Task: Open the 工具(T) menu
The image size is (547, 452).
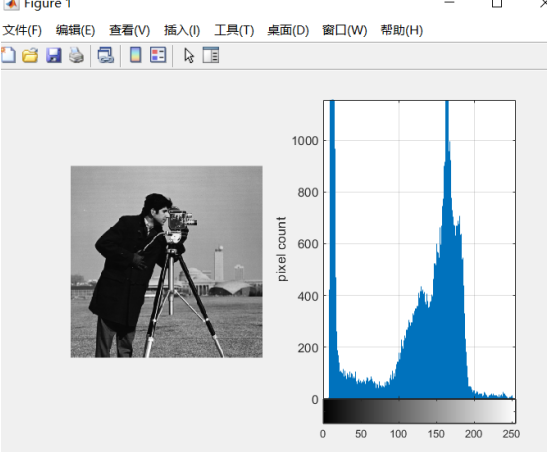Action: [x=234, y=30]
